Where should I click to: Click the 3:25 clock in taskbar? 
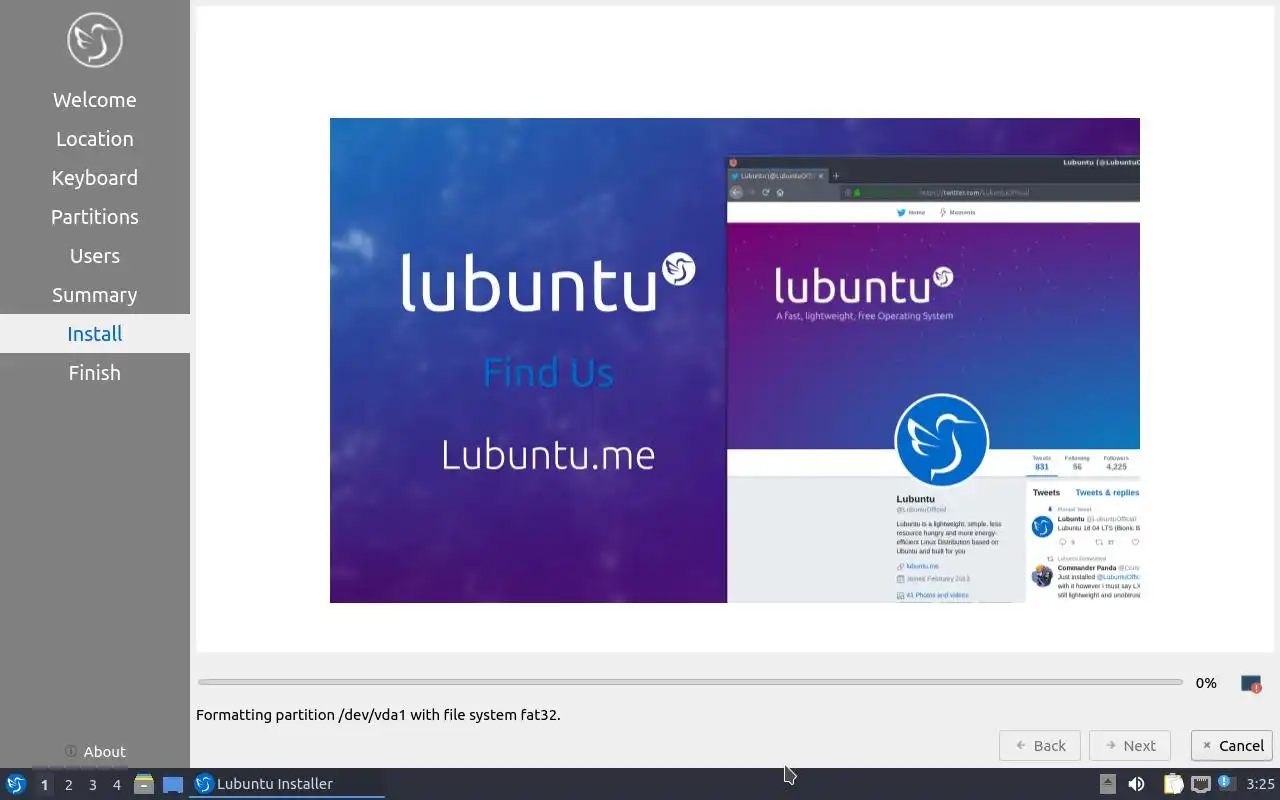(x=1260, y=784)
